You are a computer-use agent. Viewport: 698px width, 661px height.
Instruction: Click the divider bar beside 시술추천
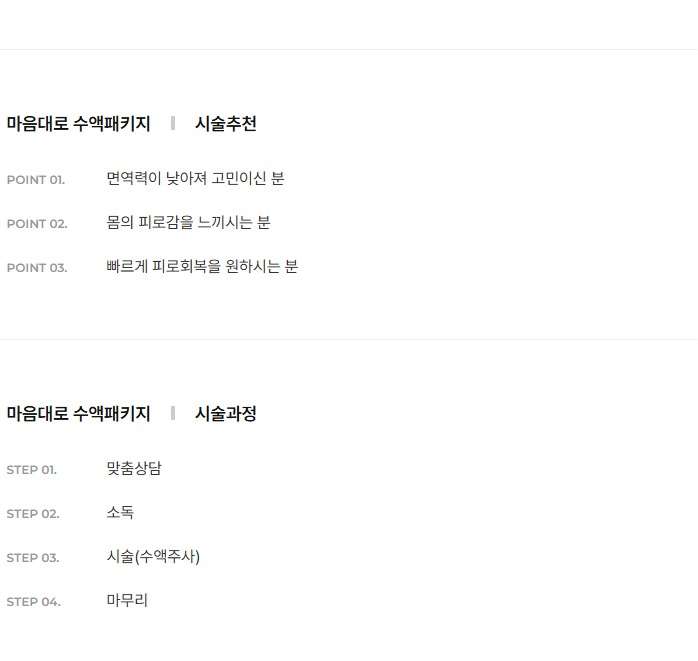pos(173,123)
